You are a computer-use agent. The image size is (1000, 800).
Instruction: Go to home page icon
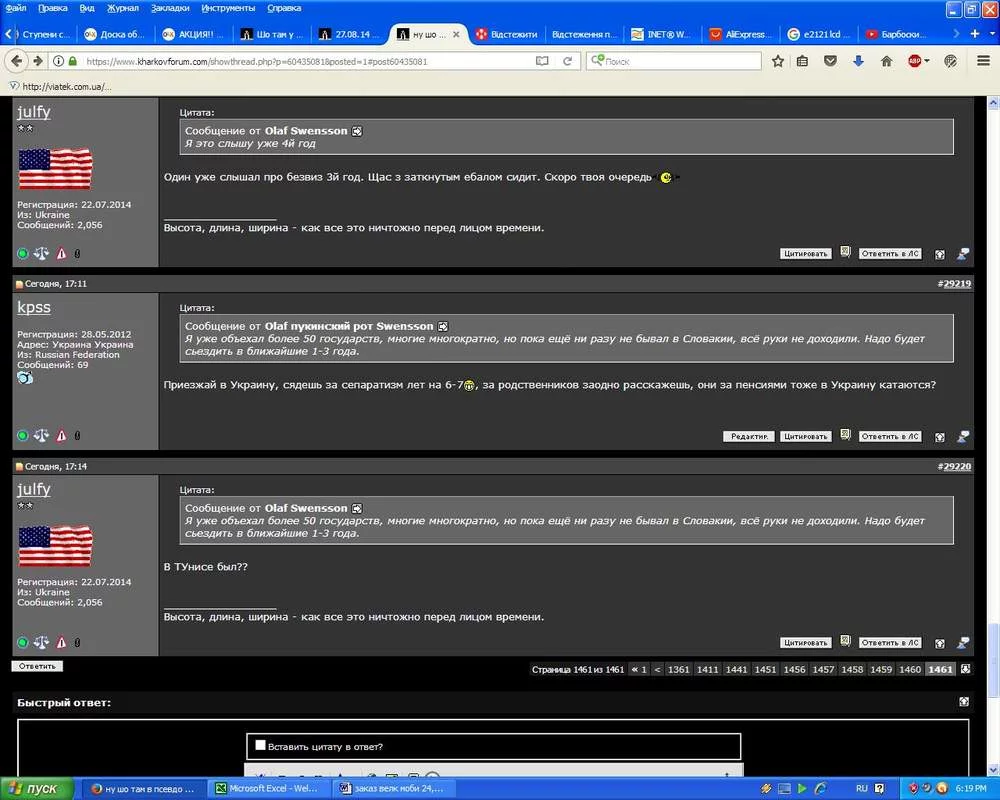tap(886, 61)
